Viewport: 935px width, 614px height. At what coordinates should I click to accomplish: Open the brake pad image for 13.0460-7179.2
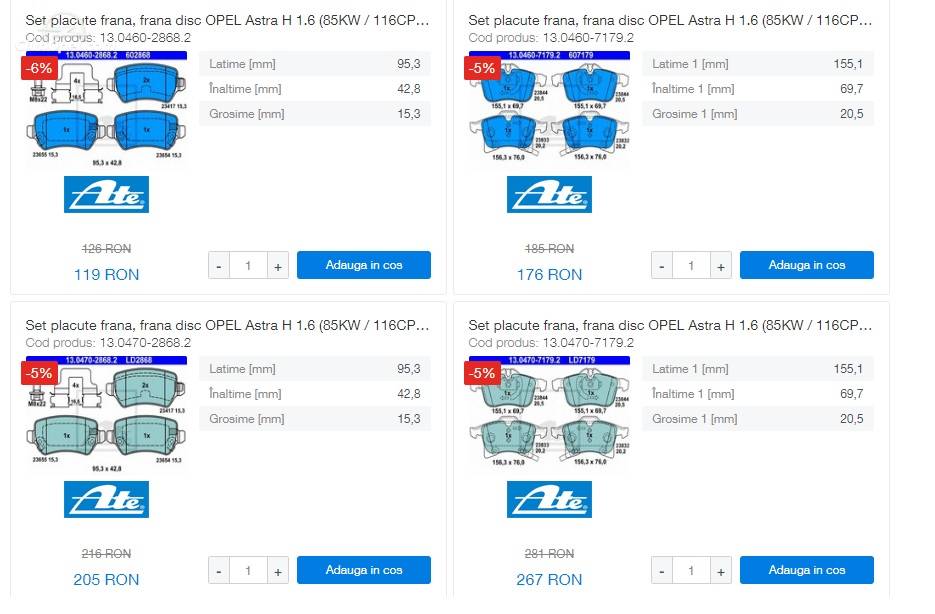[x=549, y=107]
